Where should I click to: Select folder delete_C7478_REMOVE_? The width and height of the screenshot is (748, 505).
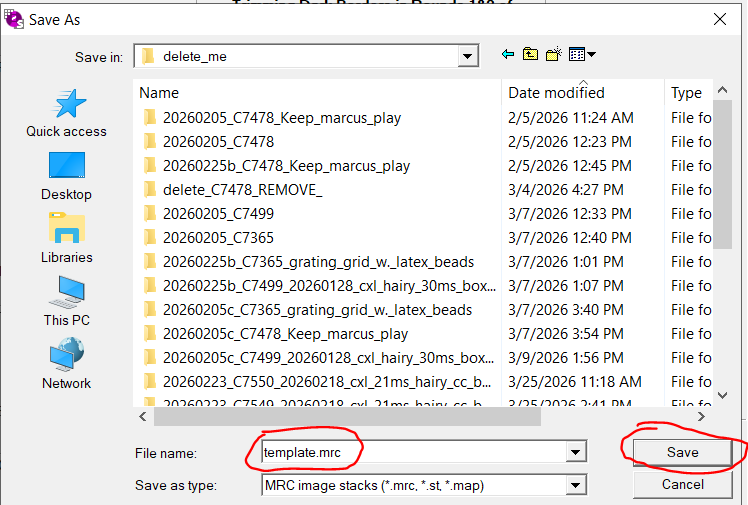(242, 190)
